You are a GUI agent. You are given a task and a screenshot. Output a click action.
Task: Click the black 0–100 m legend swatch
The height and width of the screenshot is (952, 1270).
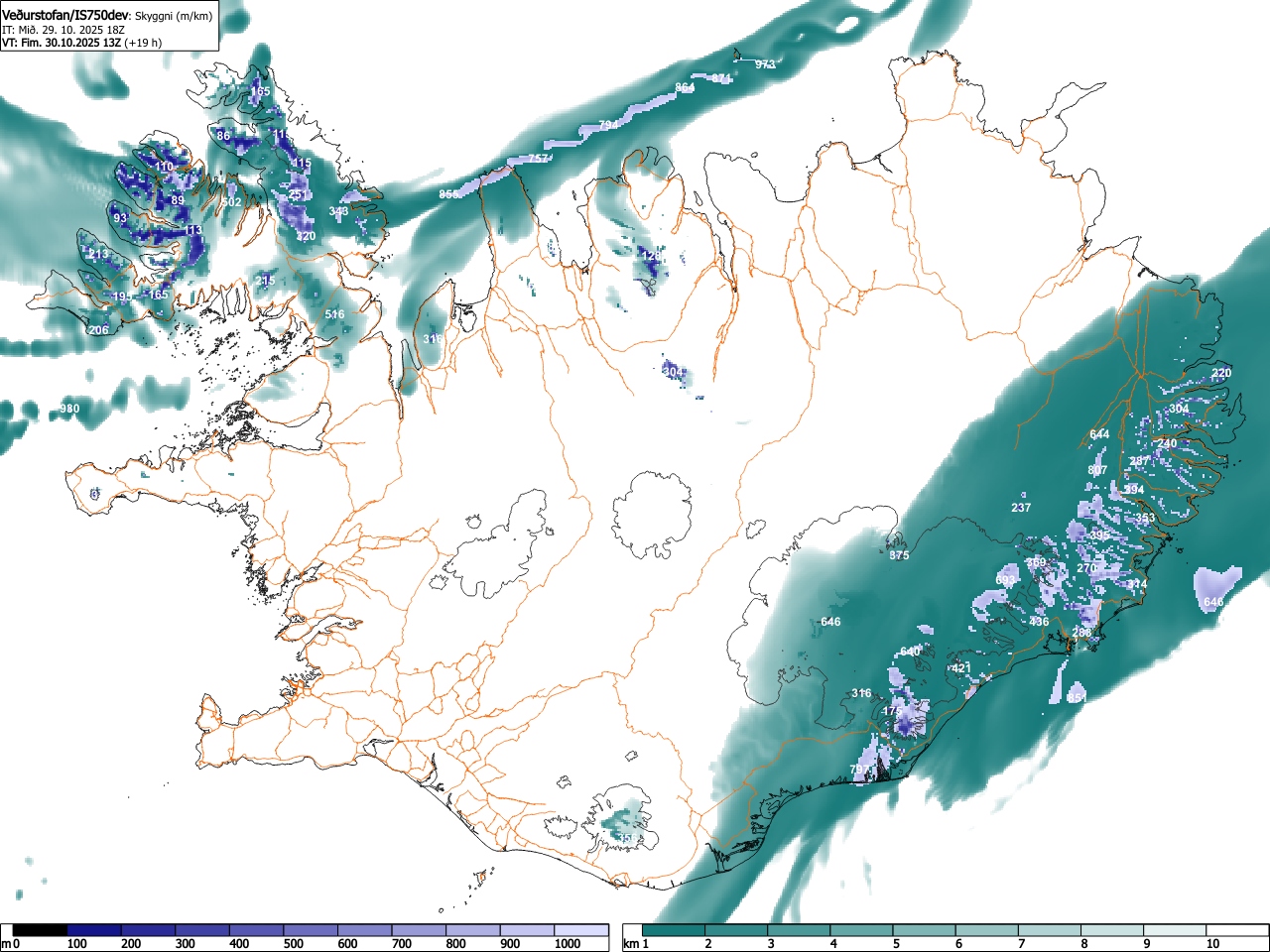tap(41, 930)
